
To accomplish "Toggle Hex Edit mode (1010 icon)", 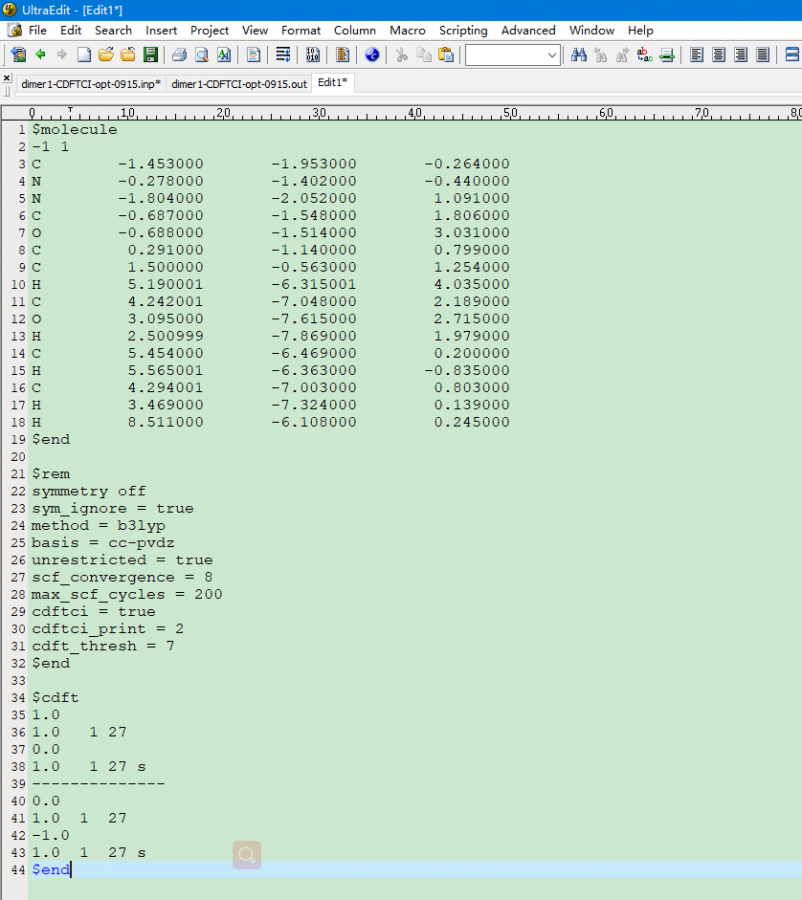I will pyautogui.click(x=313, y=55).
